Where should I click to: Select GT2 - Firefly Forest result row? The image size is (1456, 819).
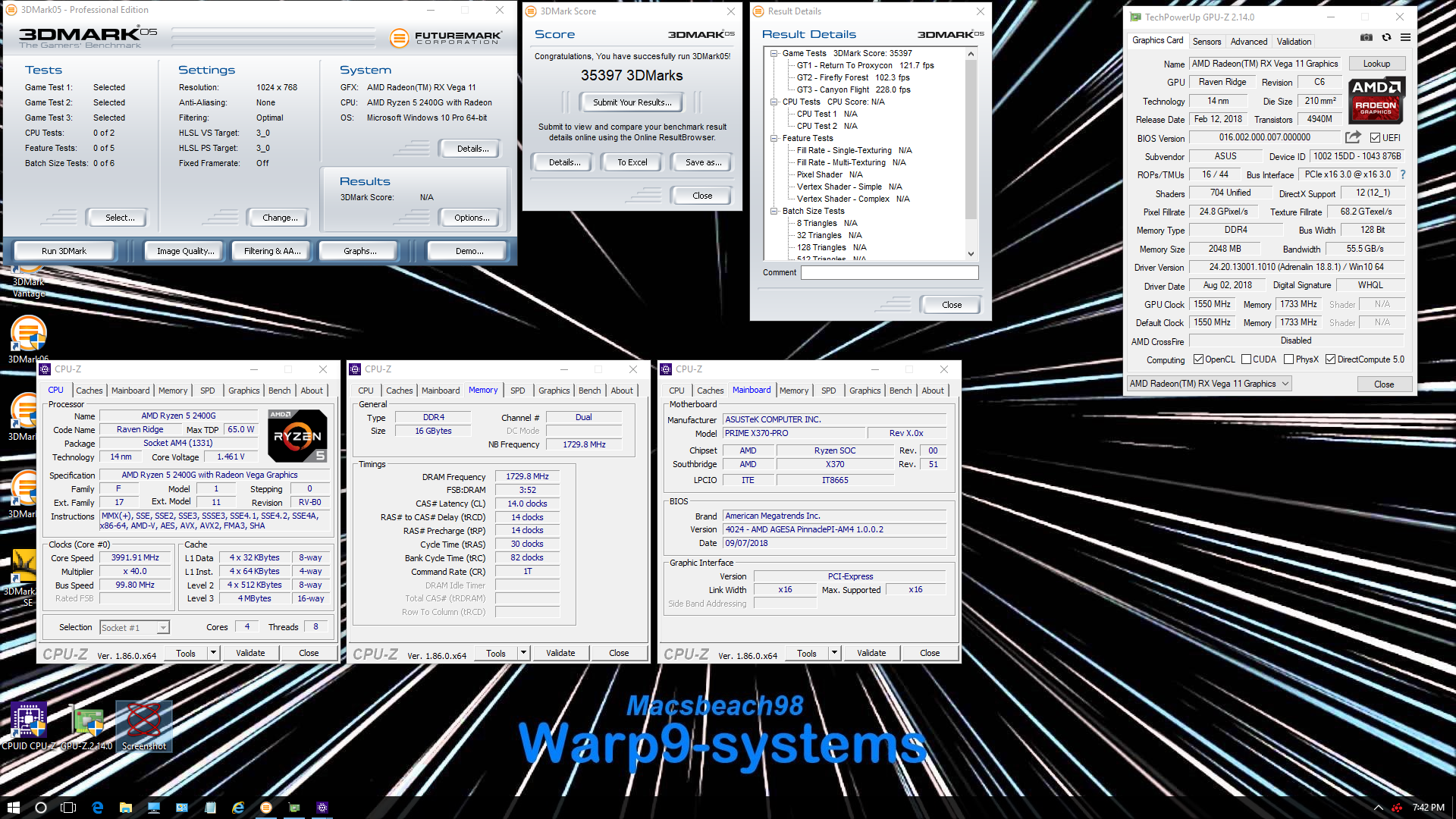[x=852, y=77]
